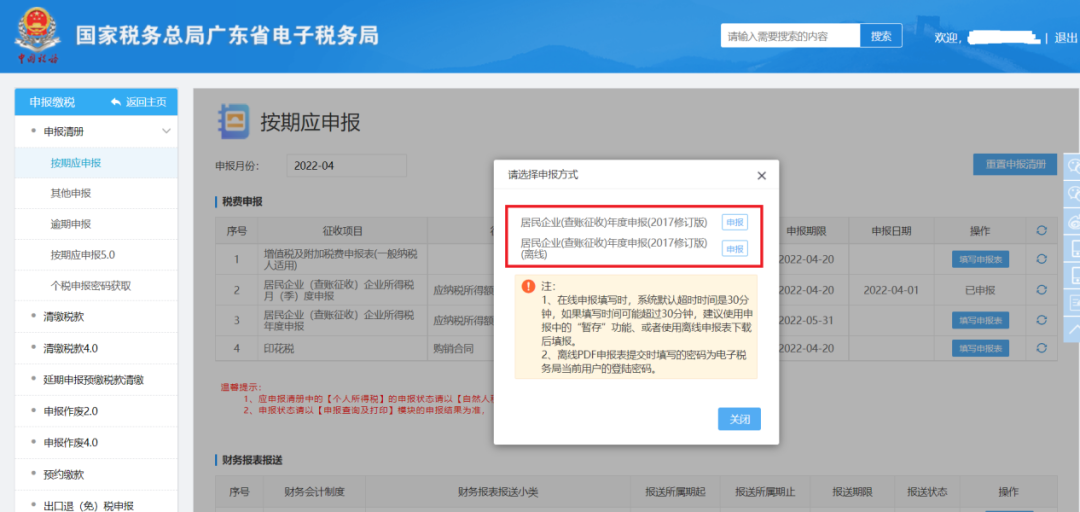The image size is (1080, 512).
Task: Click the 请选择申报方式 dialog title
Action: [x=543, y=175]
